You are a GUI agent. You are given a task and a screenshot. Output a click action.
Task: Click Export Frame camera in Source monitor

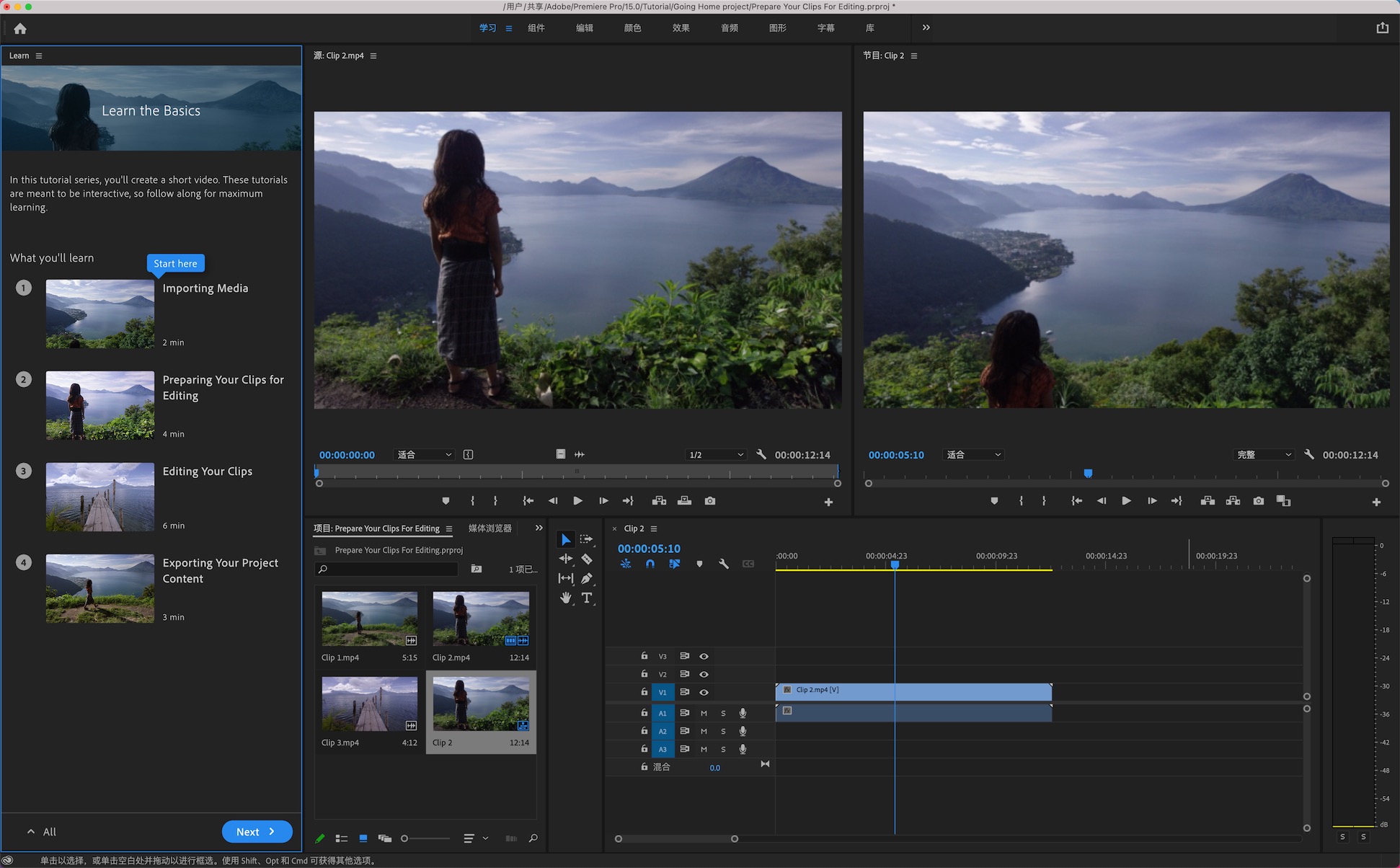[x=710, y=501]
